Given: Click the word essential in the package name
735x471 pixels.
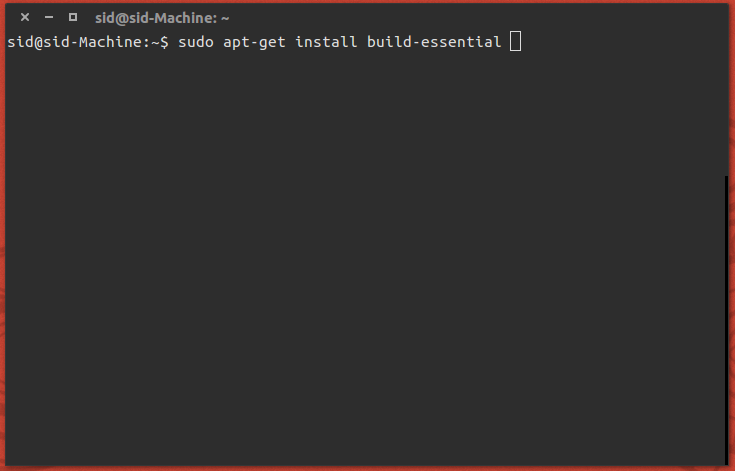Looking at the screenshot, I should [461, 41].
